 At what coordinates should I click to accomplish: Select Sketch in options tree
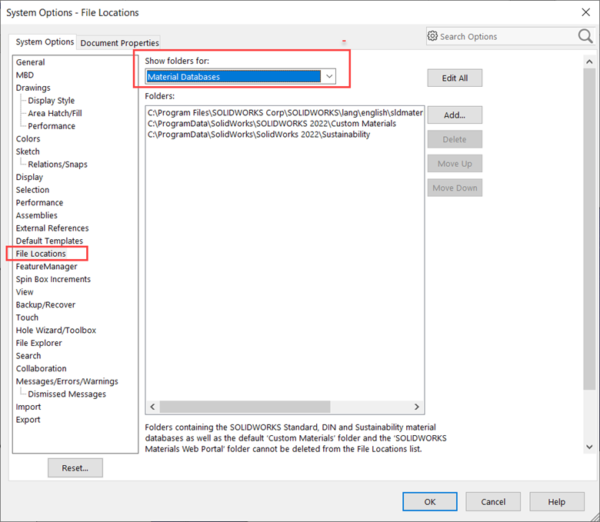point(28,152)
